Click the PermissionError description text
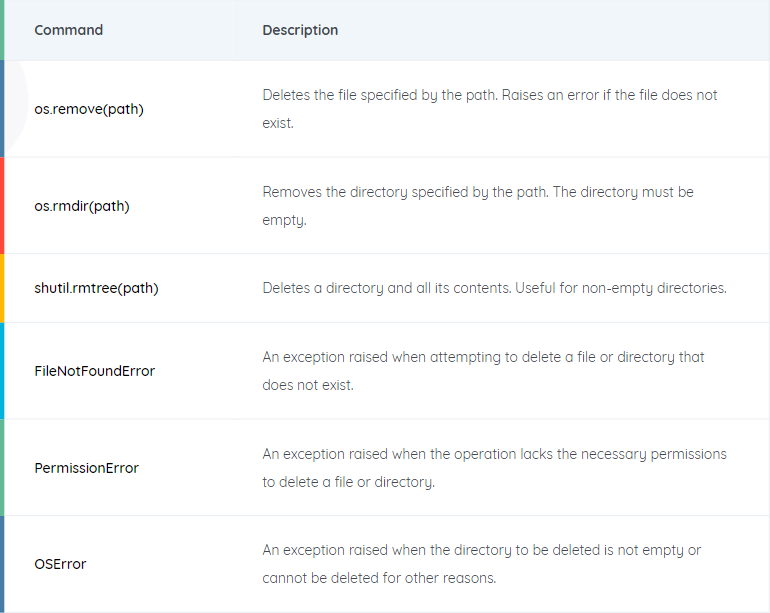770x613 pixels. (495, 468)
